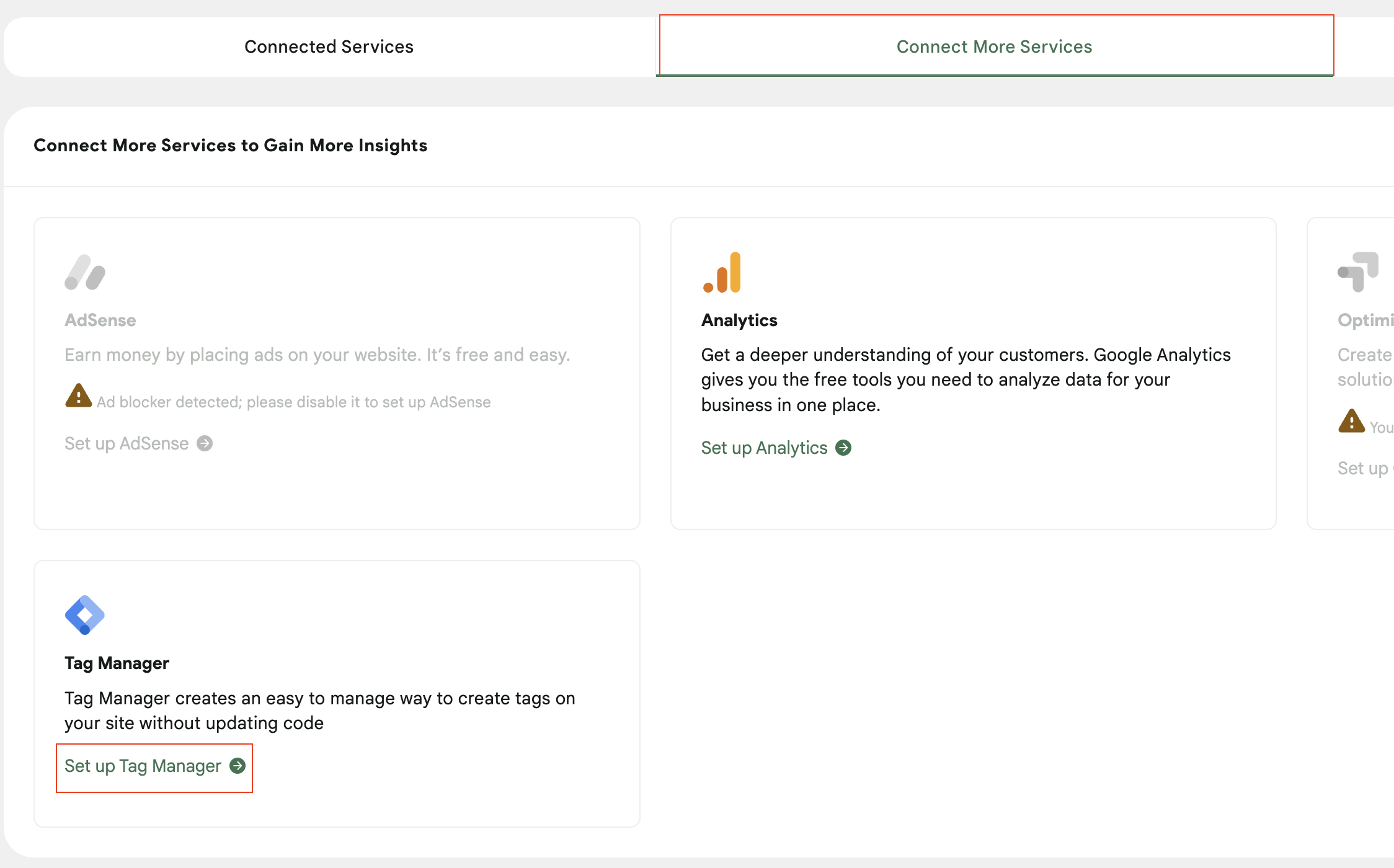Click the Optimize logo icon
The width and height of the screenshot is (1394, 868).
coord(1358,272)
